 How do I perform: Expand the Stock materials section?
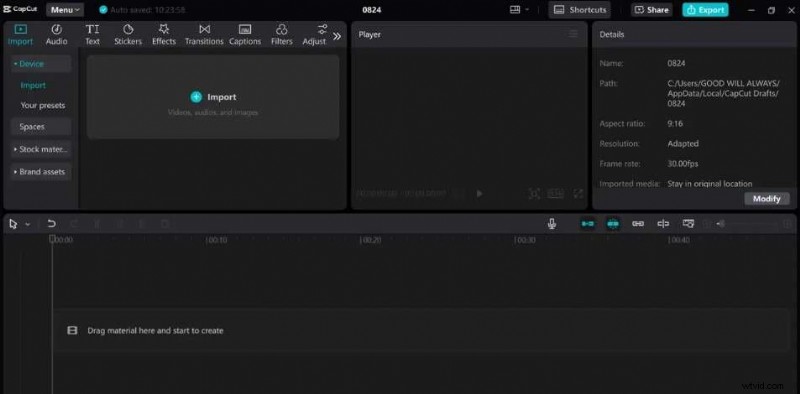tap(41, 150)
